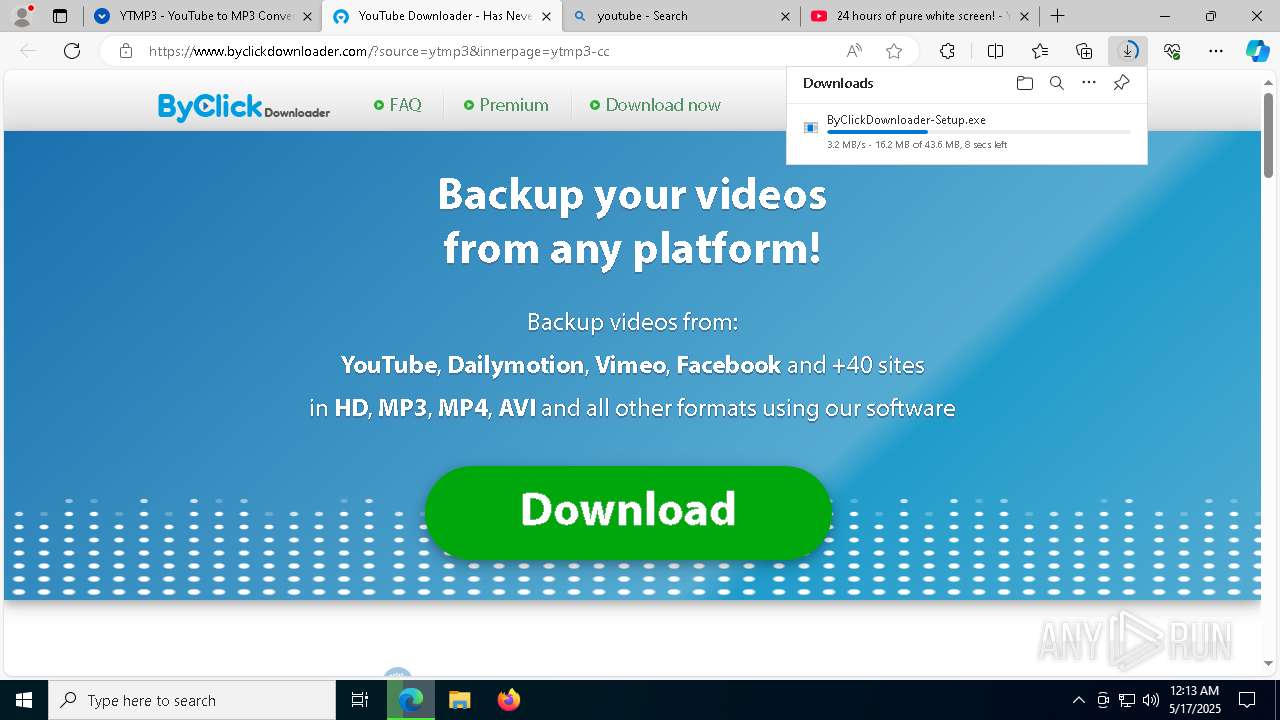This screenshot has width=1280, height=720.
Task: Open the downloads folder icon
Action: pyautogui.click(x=1024, y=83)
